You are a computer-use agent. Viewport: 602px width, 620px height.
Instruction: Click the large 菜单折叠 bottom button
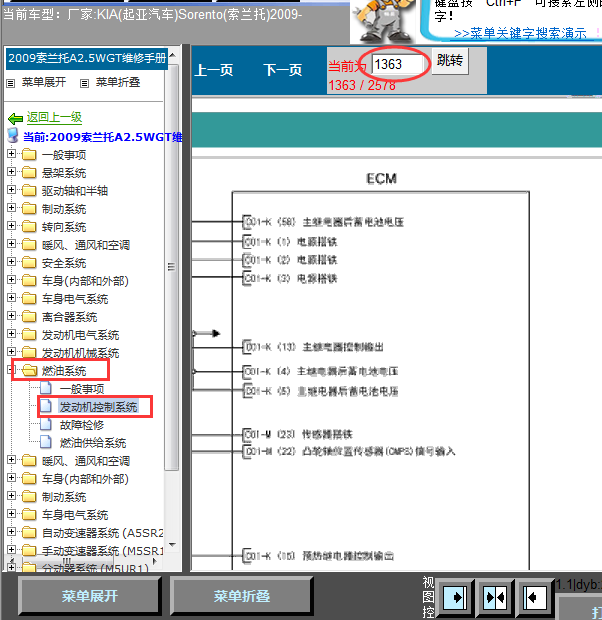[x=242, y=596]
